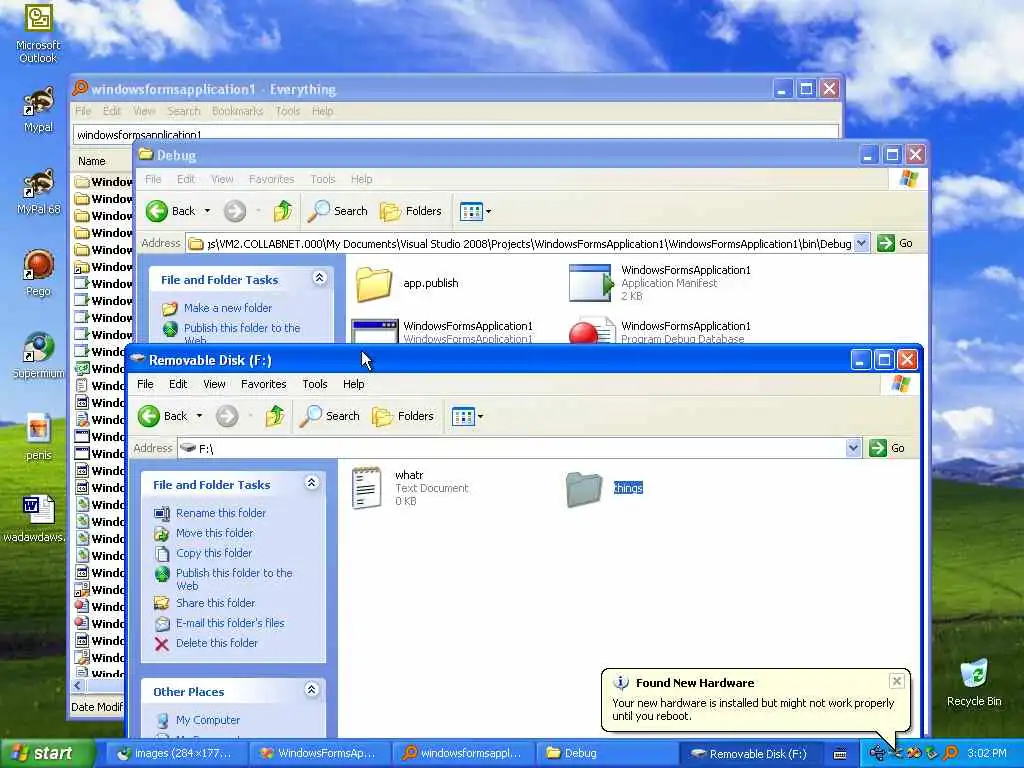Click My Computer under Other Places

[208, 720]
